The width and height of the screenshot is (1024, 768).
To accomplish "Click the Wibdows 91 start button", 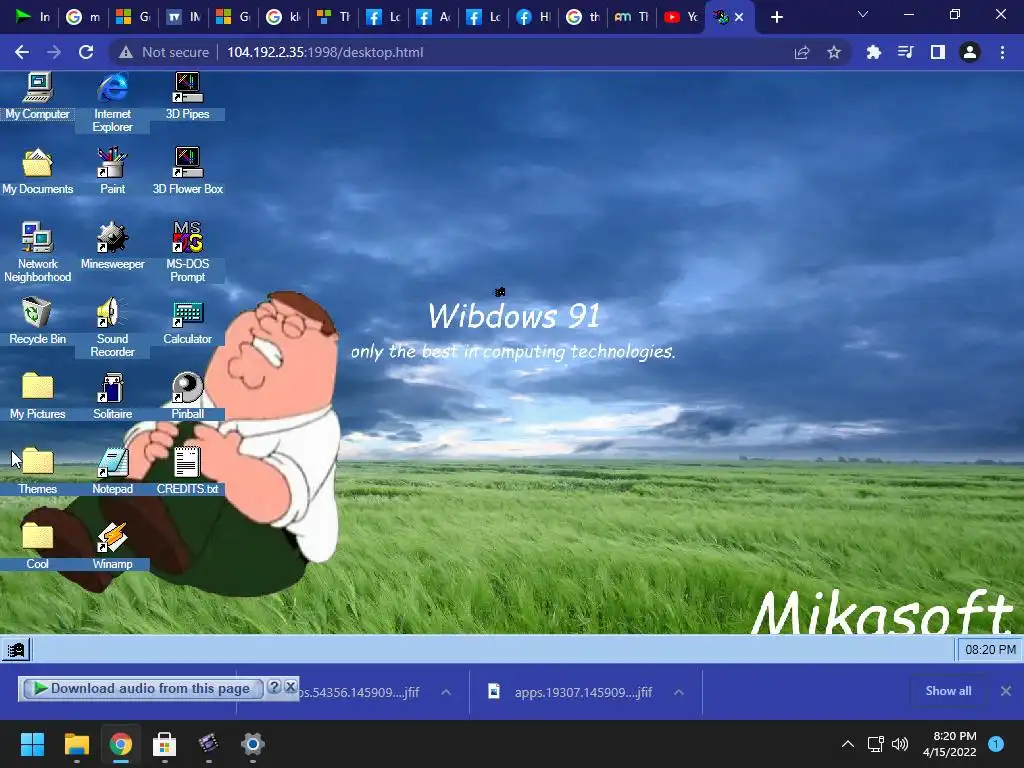I will click(x=16, y=650).
